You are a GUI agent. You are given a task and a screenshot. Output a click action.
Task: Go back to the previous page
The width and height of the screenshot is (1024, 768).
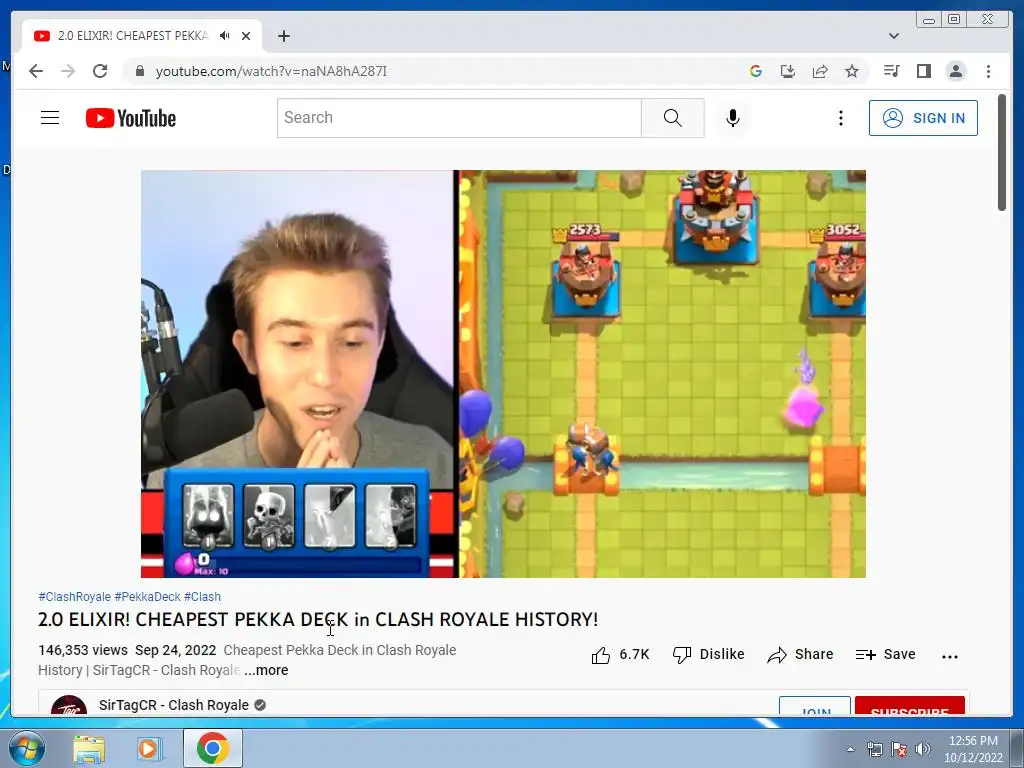pyautogui.click(x=36, y=71)
